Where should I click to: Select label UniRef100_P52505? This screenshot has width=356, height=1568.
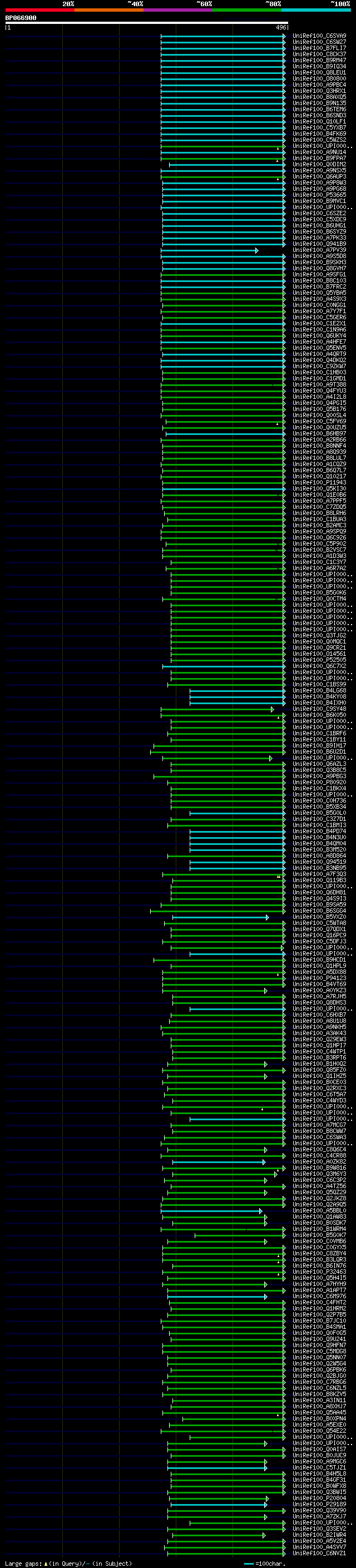319,660
